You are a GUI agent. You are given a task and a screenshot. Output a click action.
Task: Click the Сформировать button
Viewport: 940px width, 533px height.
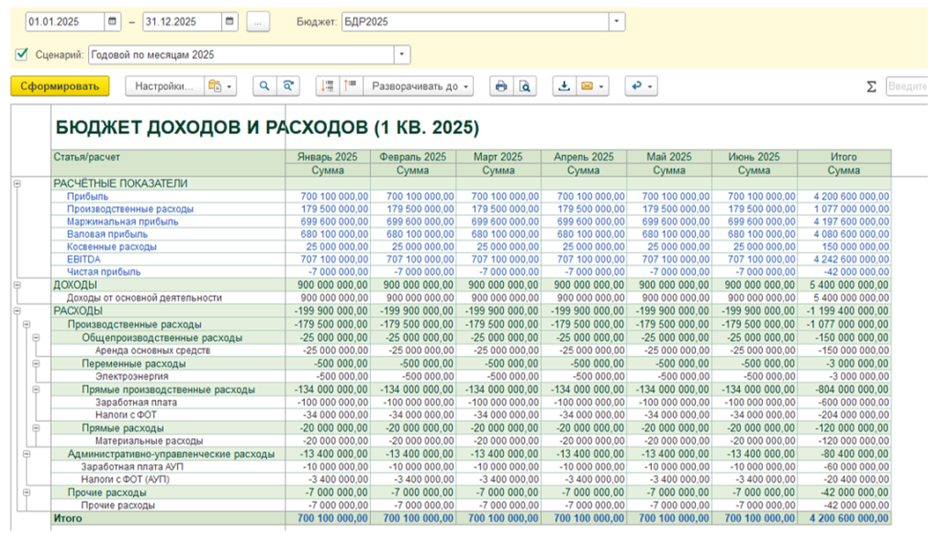[x=59, y=87]
